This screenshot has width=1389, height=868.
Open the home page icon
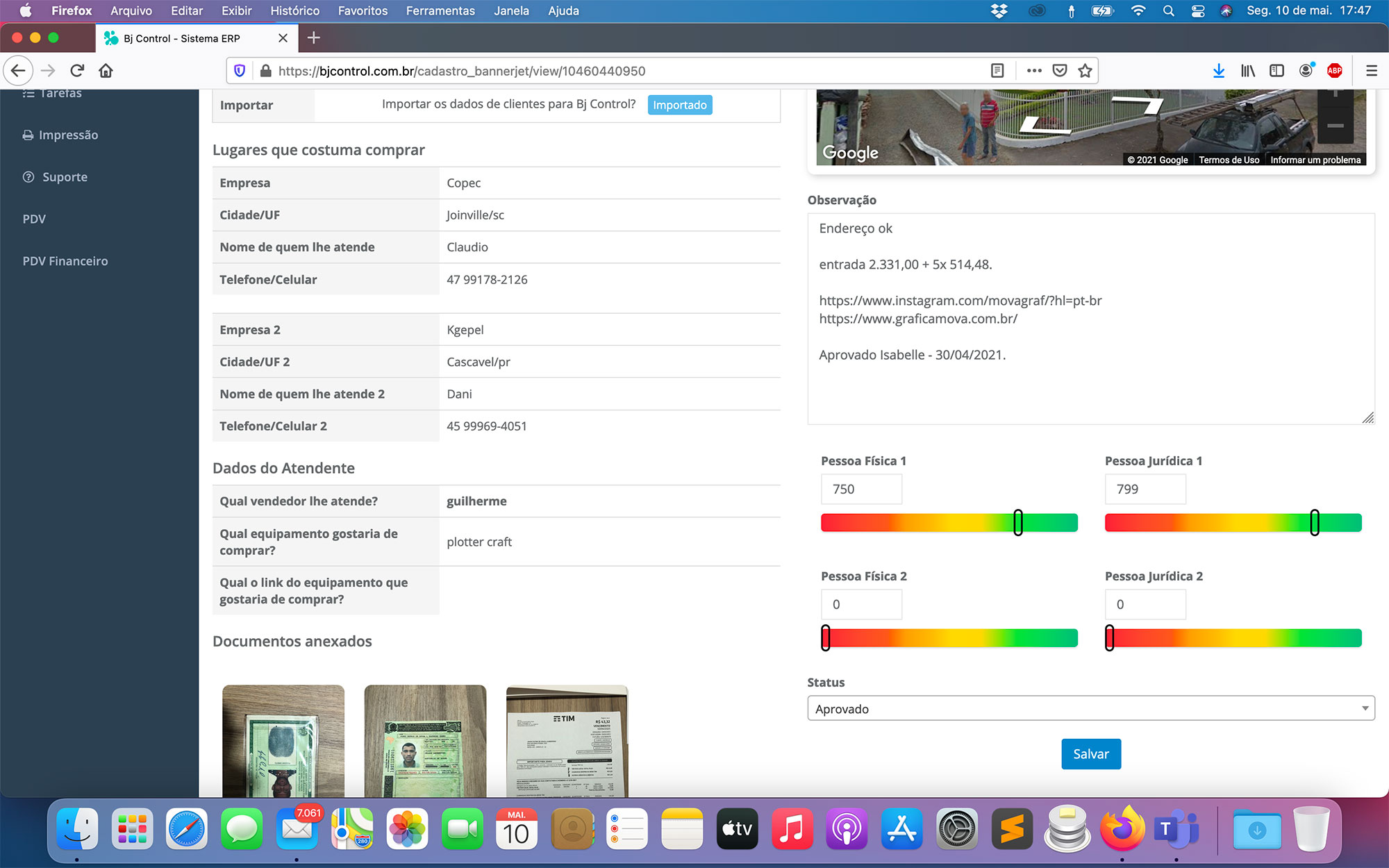(106, 71)
